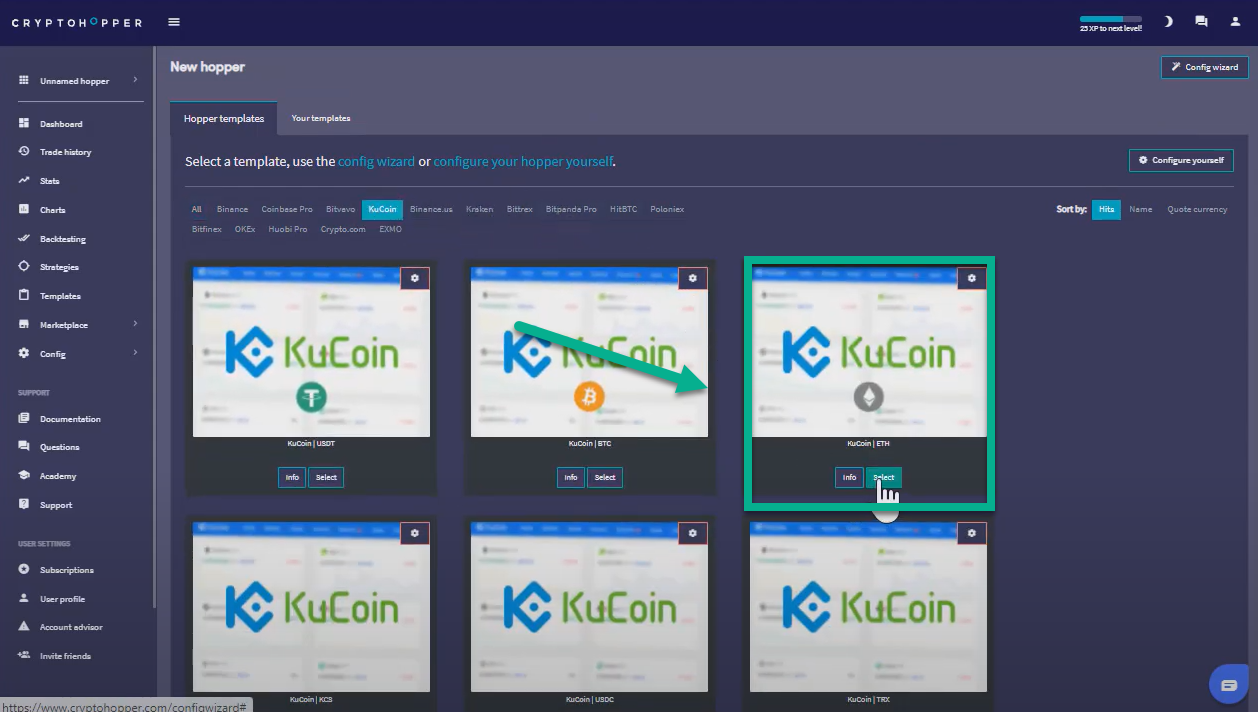Sort templates by Quote currency
1258x712 pixels.
(1197, 209)
